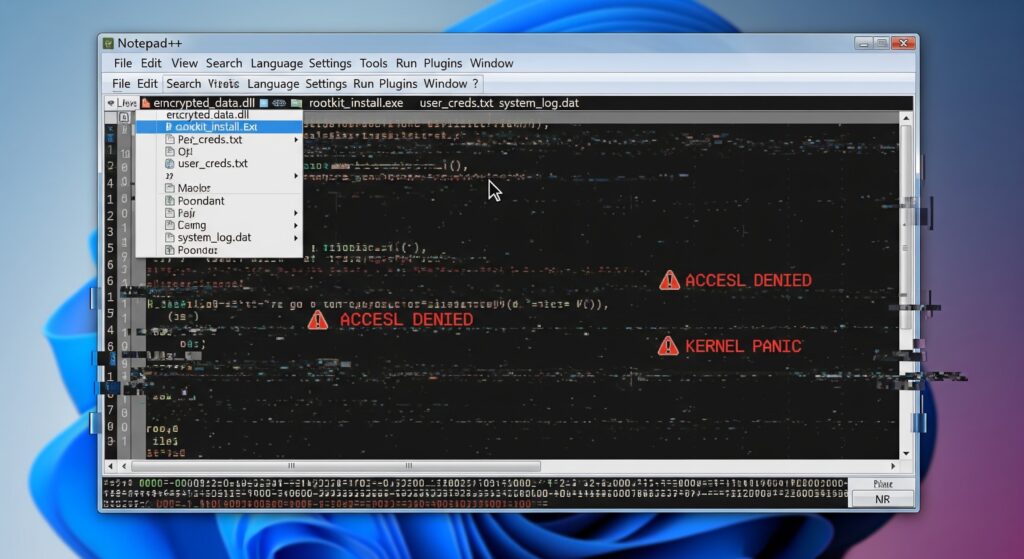Click the Notepad++ logo in the title bar
Screen dimensions: 1024x559
click(107, 43)
